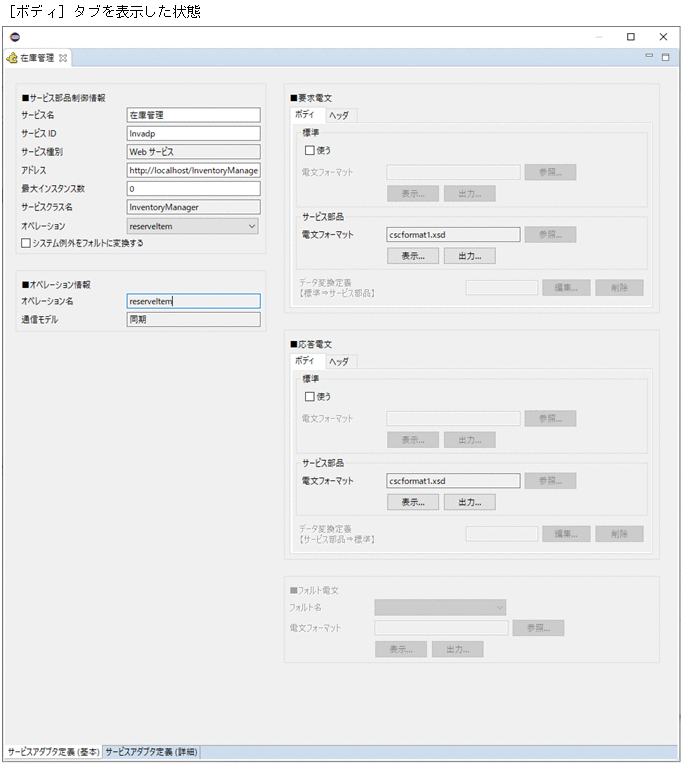
Task: Minimize the editor view pane
Action: [x=649, y=56]
